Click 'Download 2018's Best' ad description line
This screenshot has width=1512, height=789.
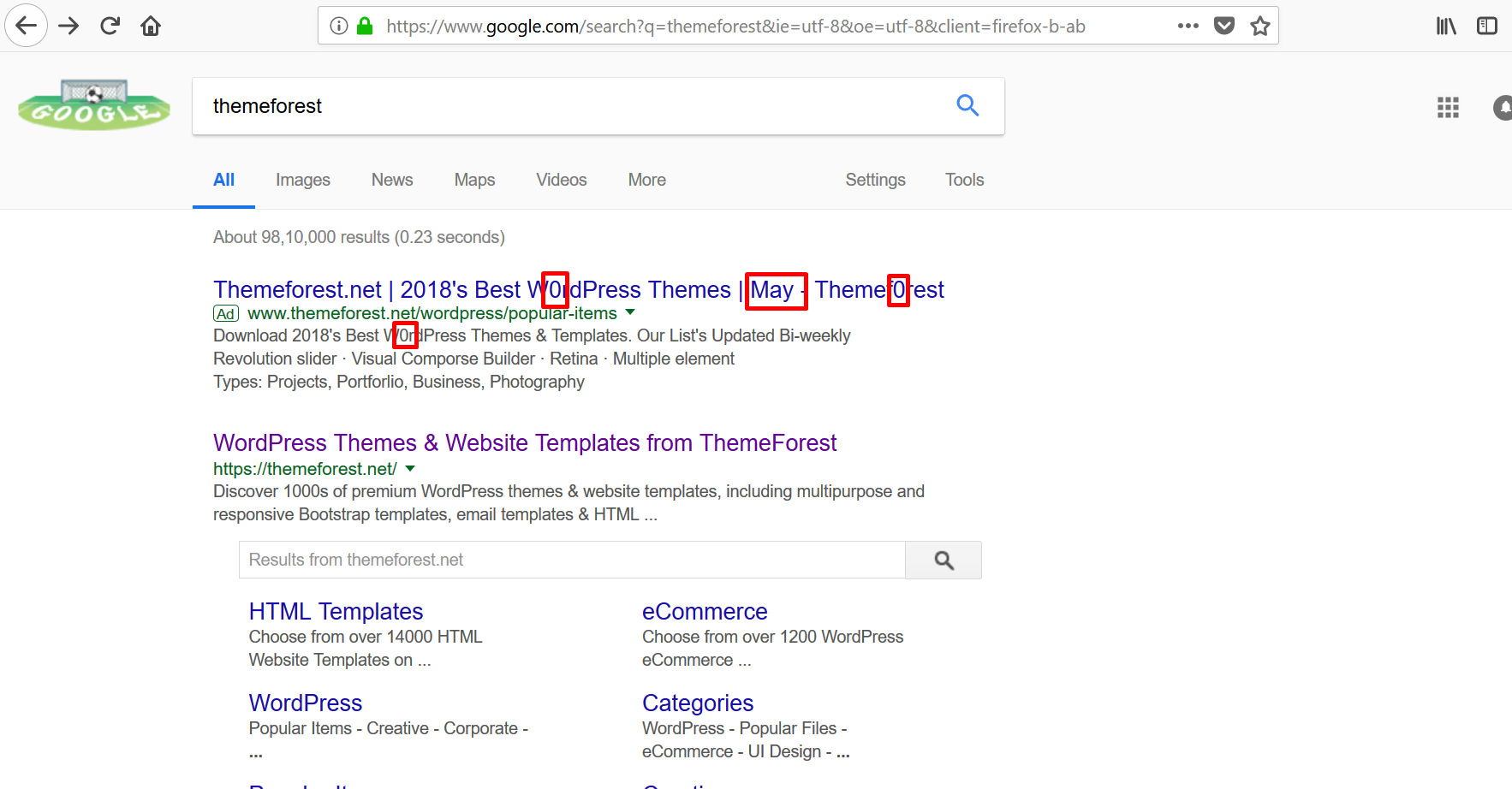(532, 335)
